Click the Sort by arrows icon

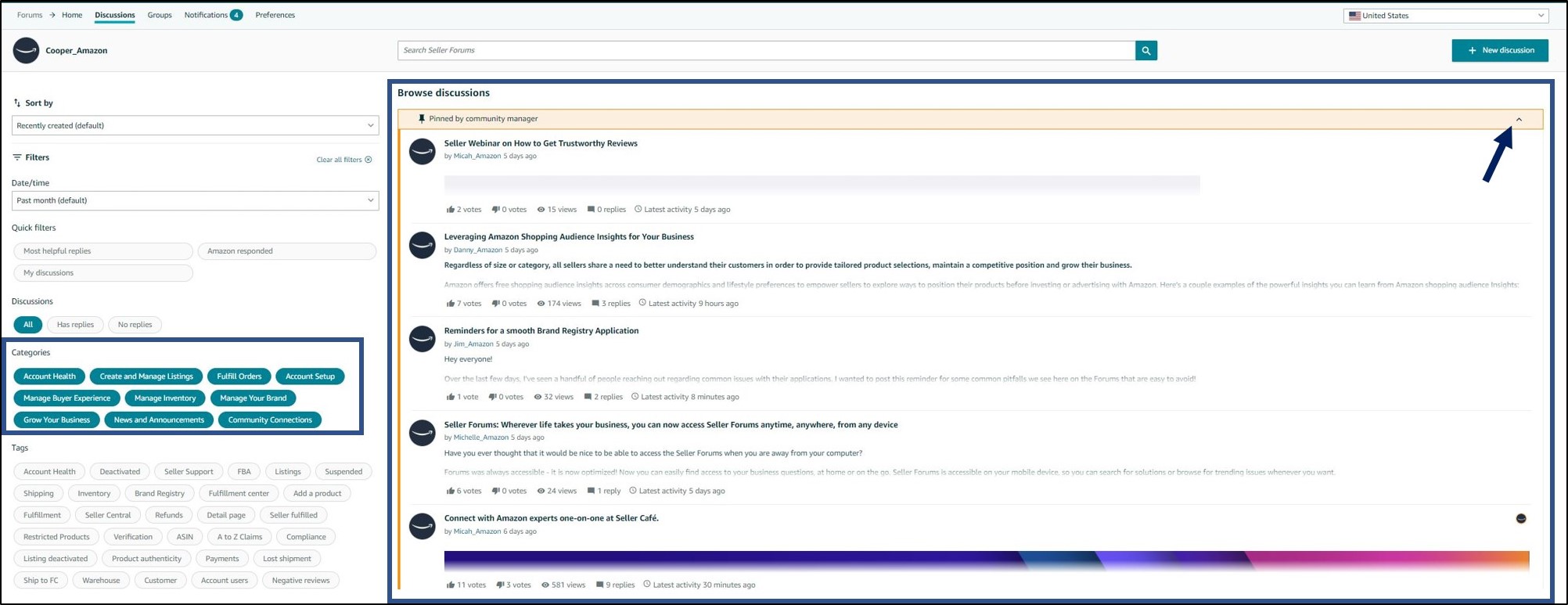click(17, 103)
